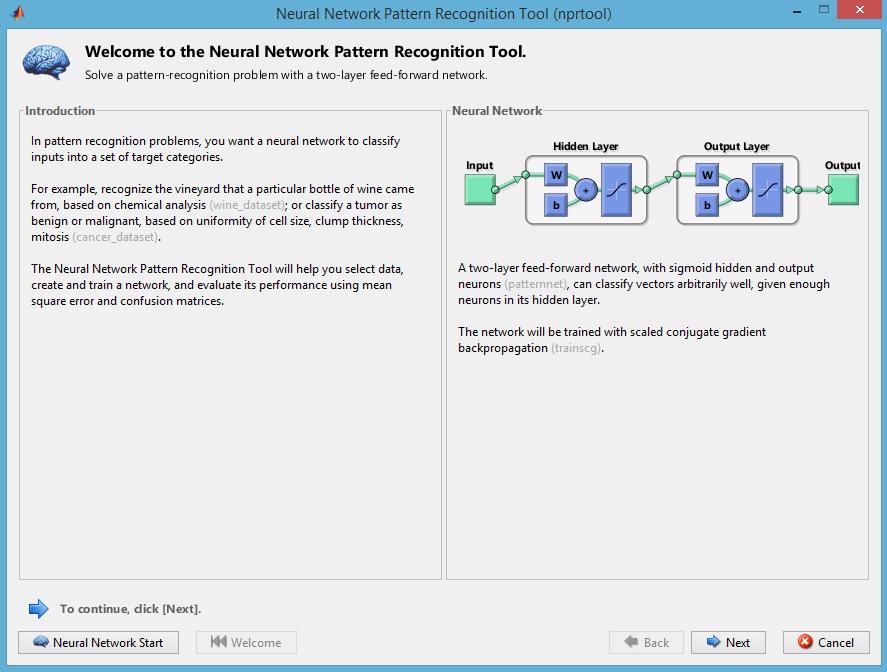Click the plus sum node in the Hidden Layer
This screenshot has height=672, width=887.
pyautogui.click(x=586, y=190)
